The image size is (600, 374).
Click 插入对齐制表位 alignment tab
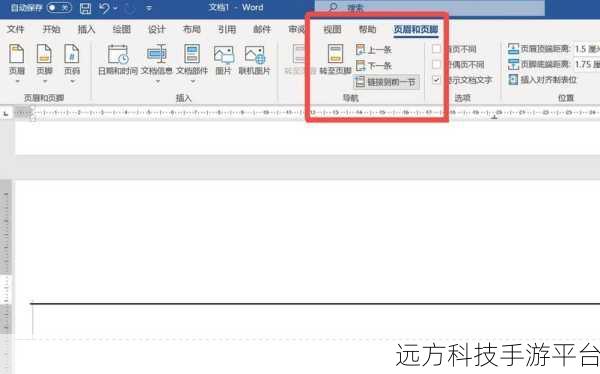[x=543, y=80]
